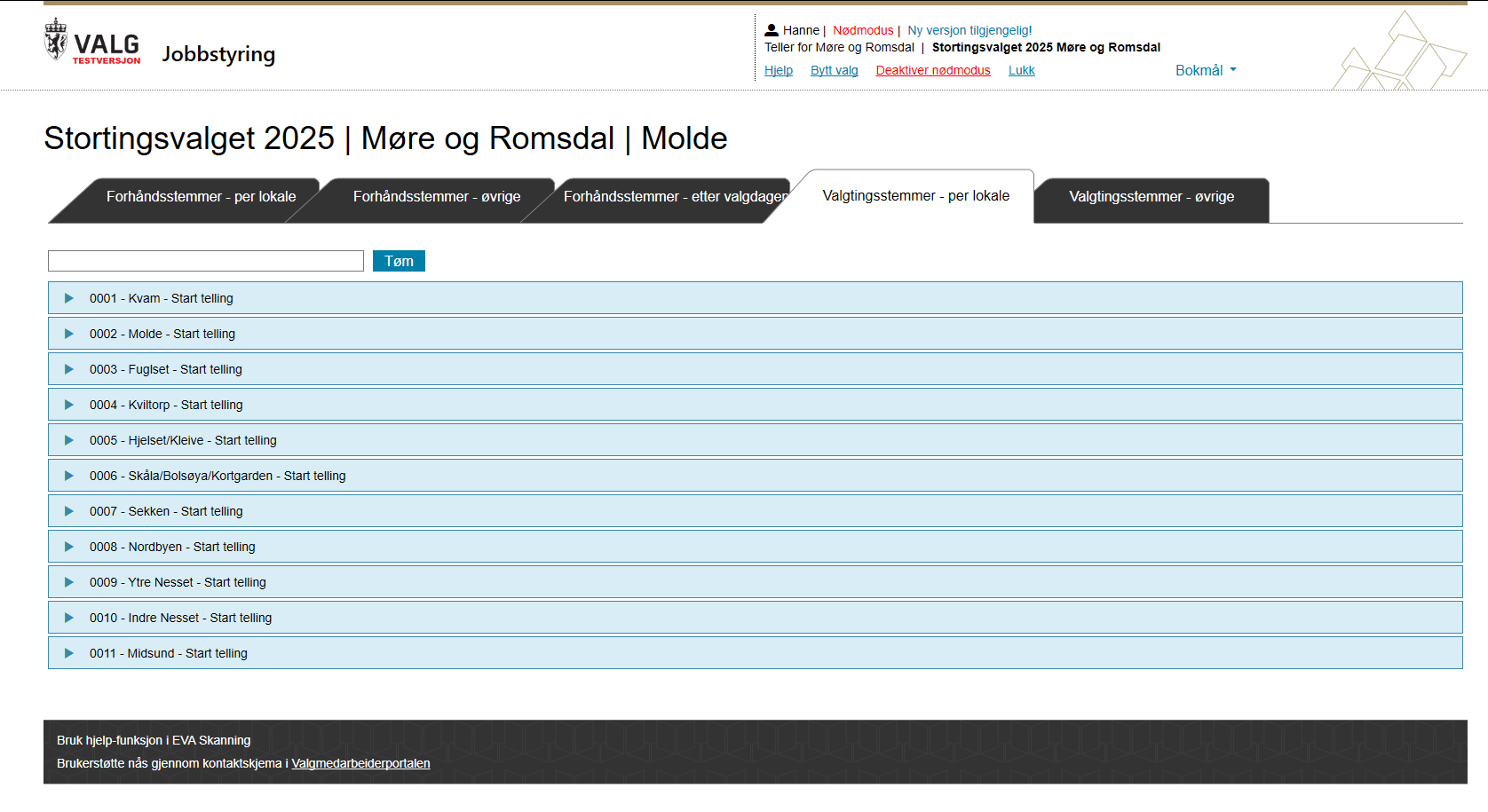
Task: Click Deaktiver nødmodus link
Action: (x=932, y=70)
